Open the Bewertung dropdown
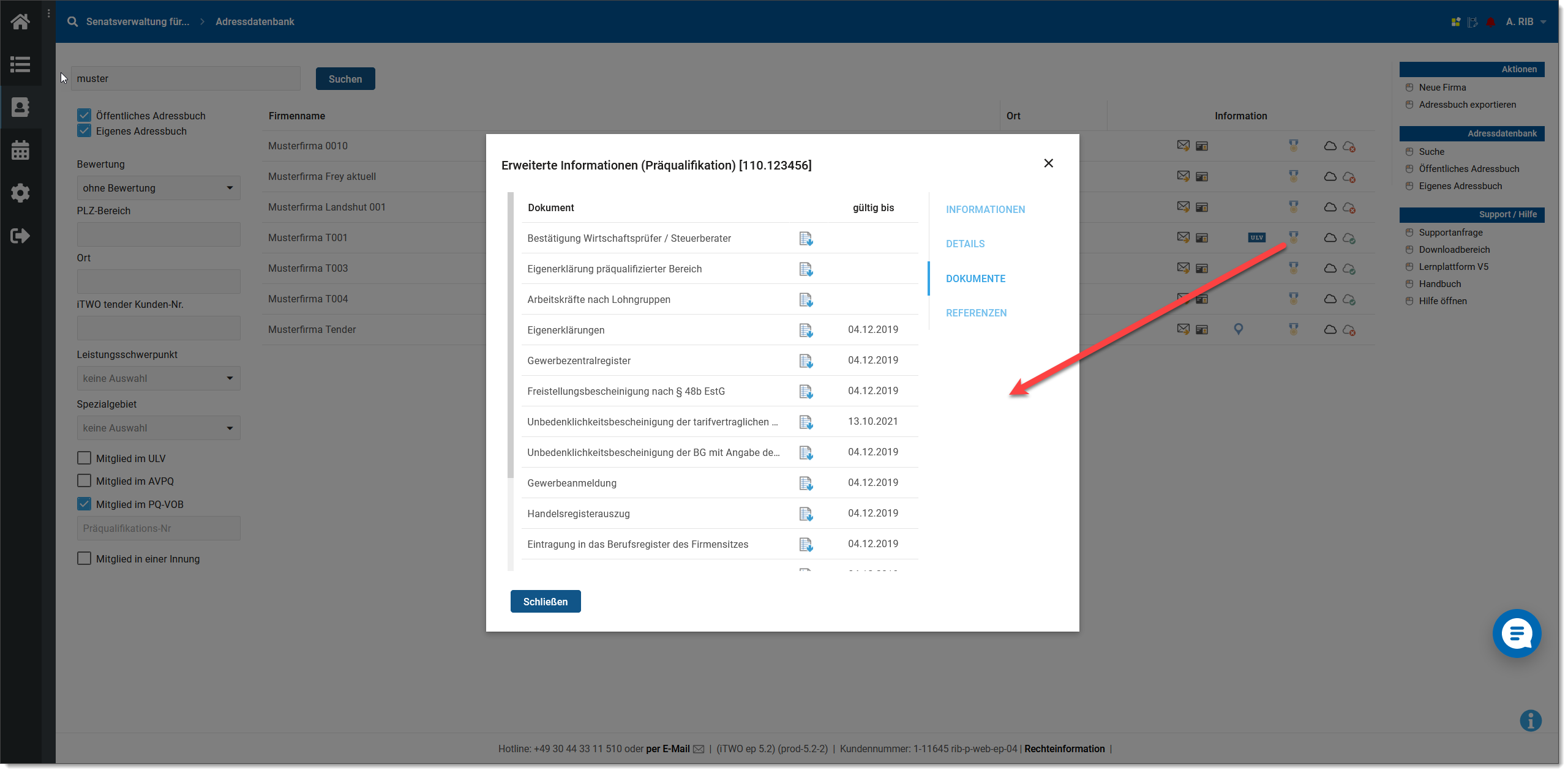1568x773 pixels. 159,188
